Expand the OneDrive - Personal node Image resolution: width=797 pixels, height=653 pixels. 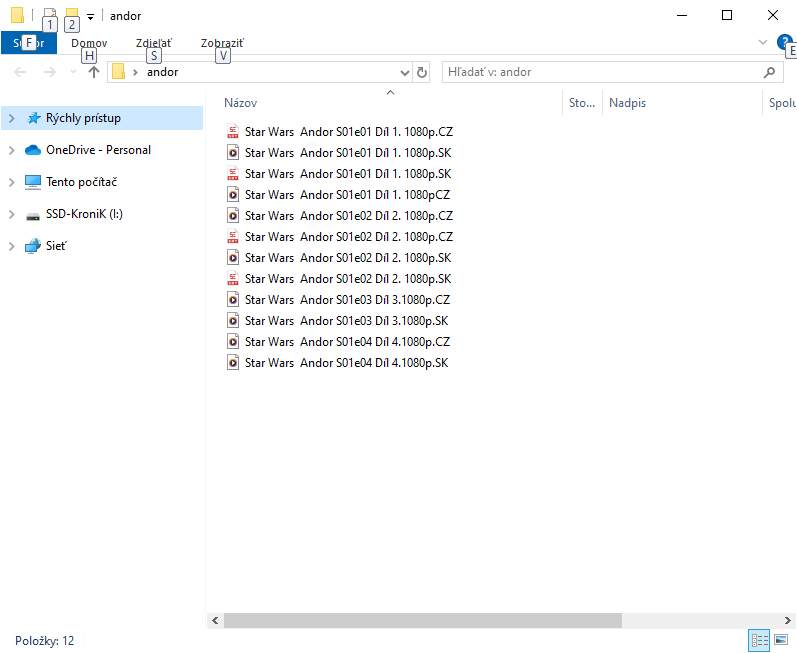coord(12,150)
